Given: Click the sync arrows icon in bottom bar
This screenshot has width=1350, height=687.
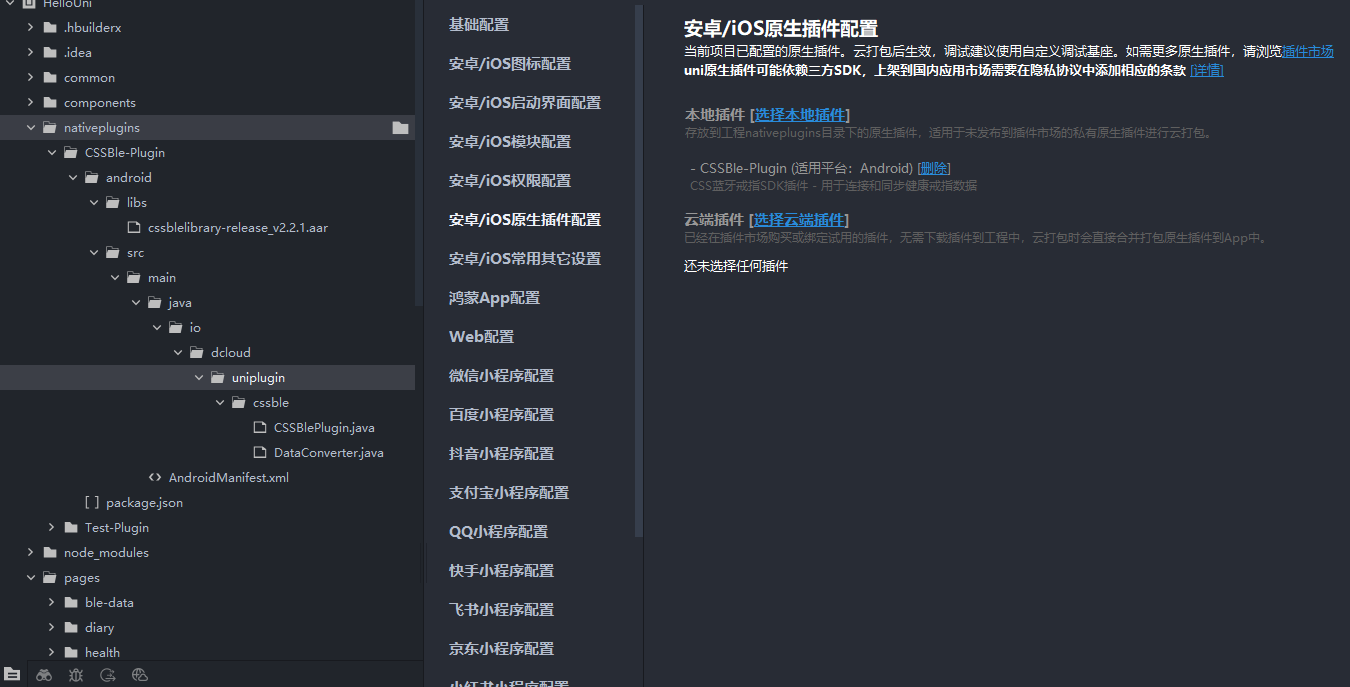Looking at the screenshot, I should [x=108, y=675].
